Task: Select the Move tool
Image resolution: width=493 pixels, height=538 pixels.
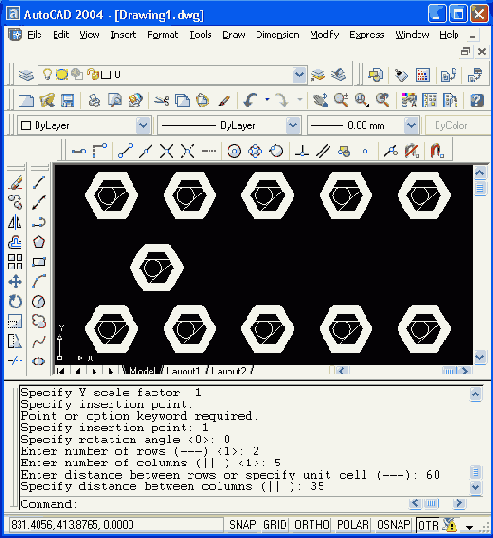Action: [15, 282]
